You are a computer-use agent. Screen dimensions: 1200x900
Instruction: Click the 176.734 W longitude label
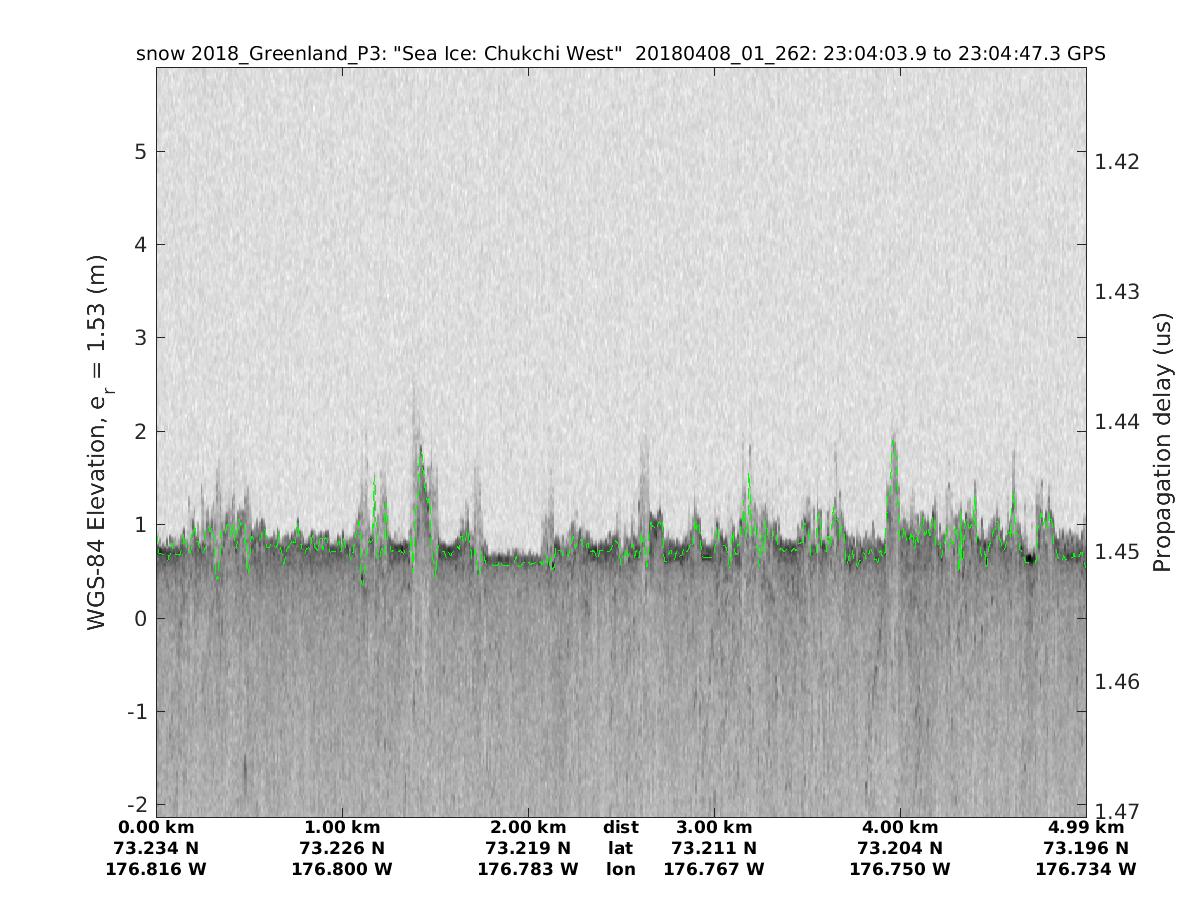(1086, 869)
